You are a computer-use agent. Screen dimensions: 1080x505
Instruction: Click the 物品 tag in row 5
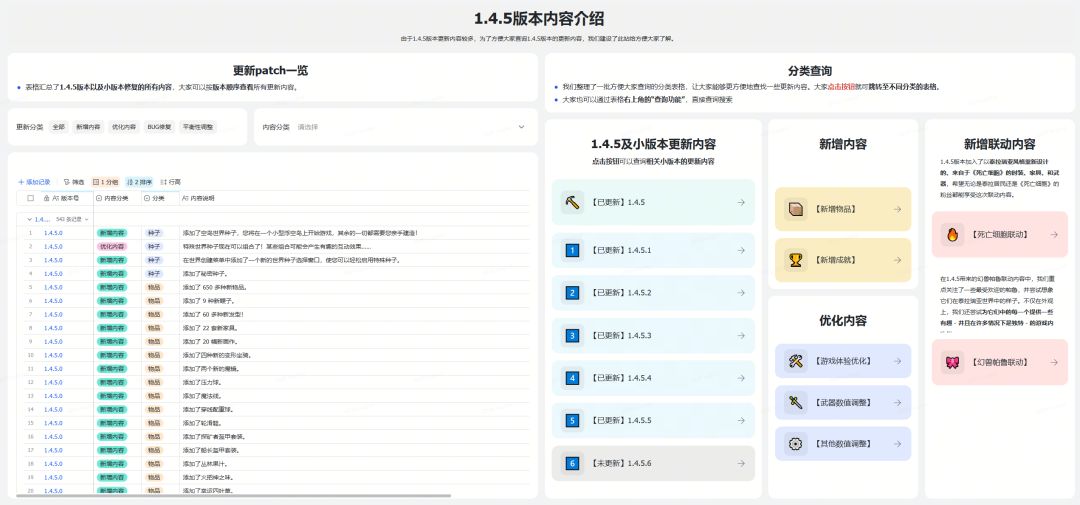[154, 287]
